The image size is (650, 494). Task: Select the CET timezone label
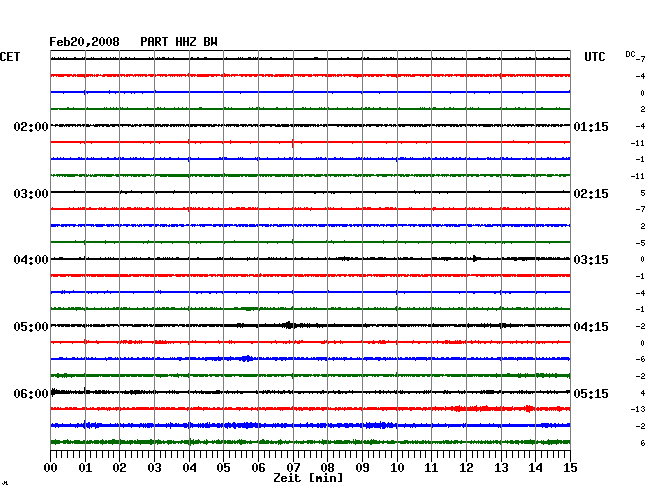[10, 57]
